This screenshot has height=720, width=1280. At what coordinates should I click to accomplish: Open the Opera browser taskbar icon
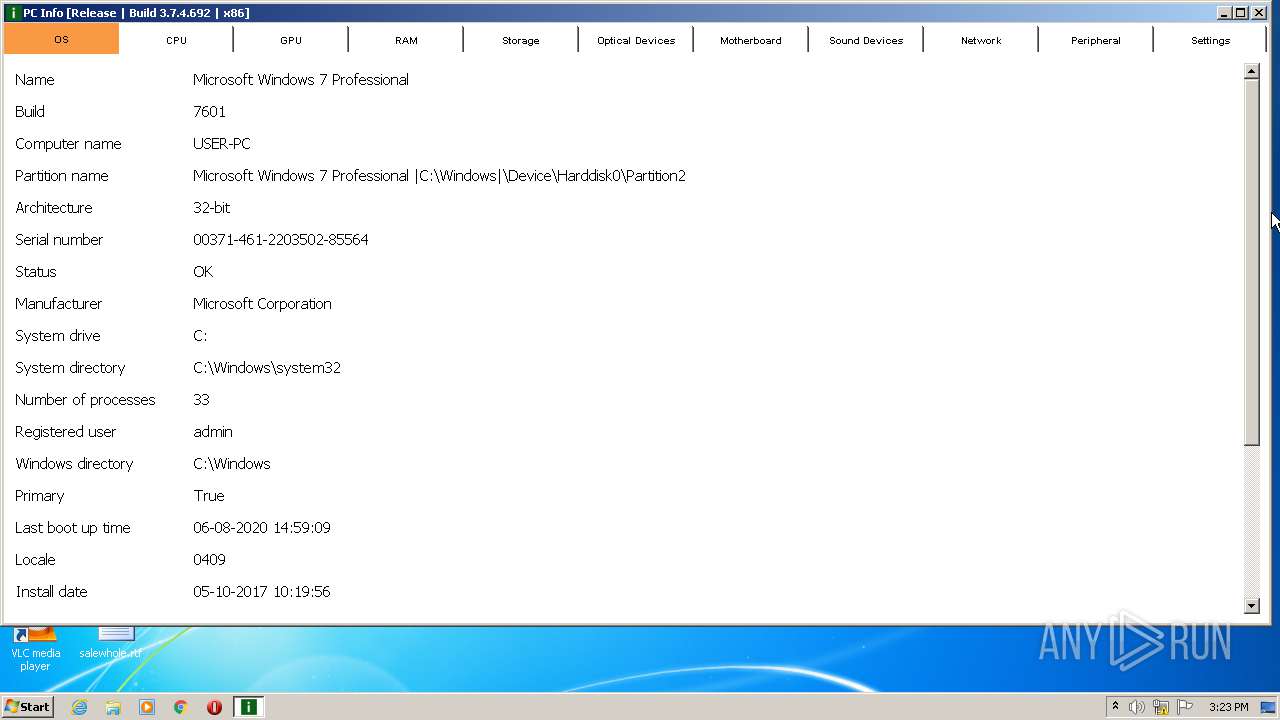[x=214, y=707]
